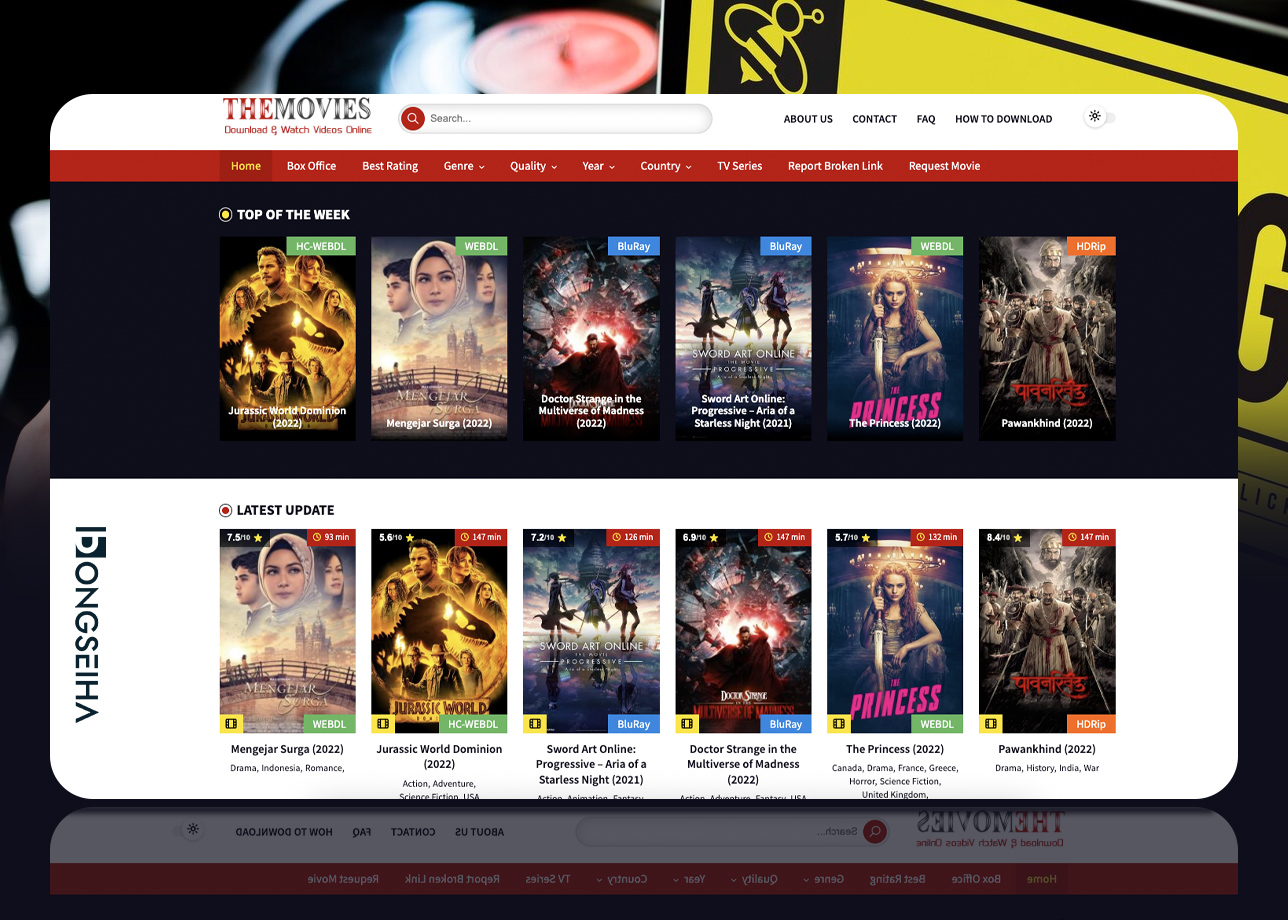
Task: Go to the Box Office page
Action: pyautogui.click(x=311, y=166)
